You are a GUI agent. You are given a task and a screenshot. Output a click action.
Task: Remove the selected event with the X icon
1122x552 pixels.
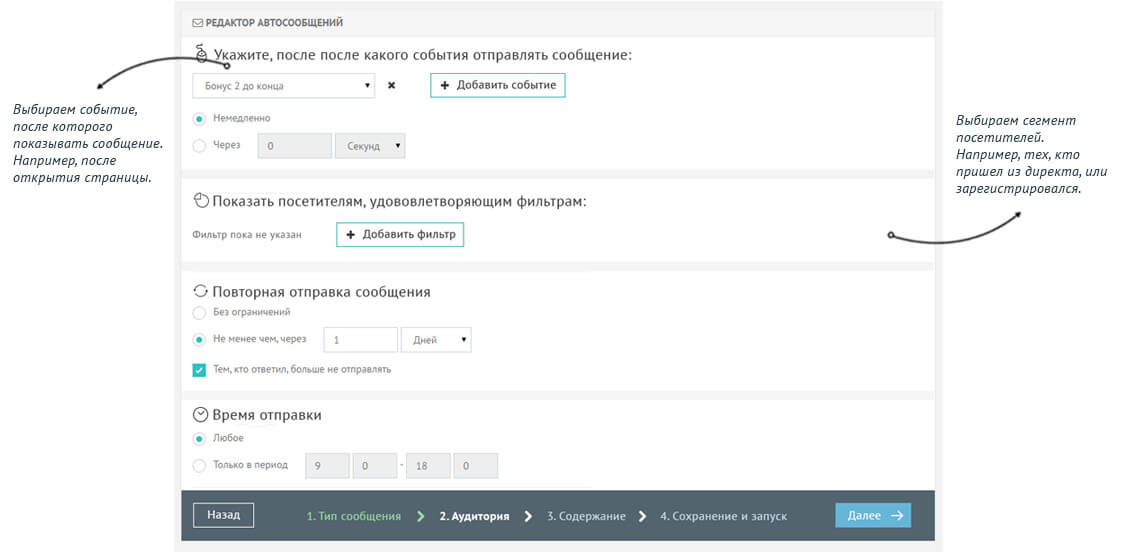point(391,86)
